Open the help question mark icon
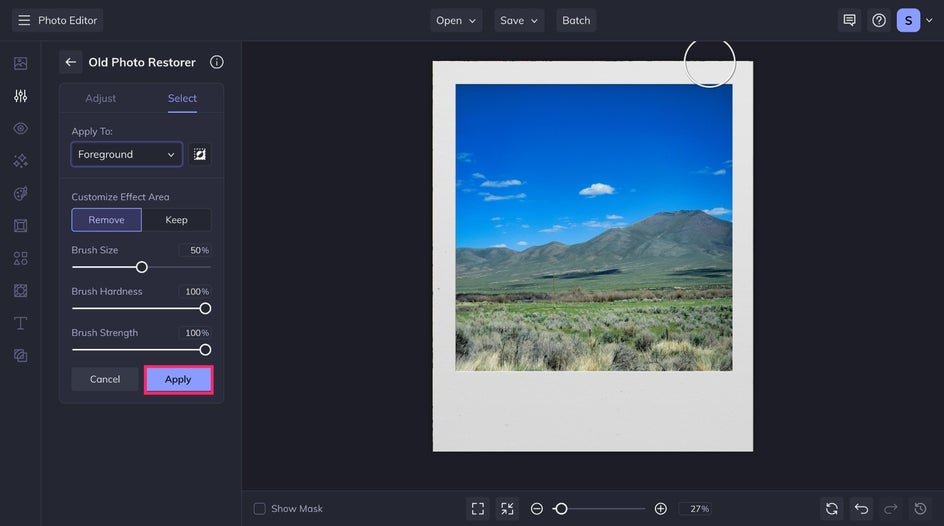The image size is (944, 526). click(879, 20)
